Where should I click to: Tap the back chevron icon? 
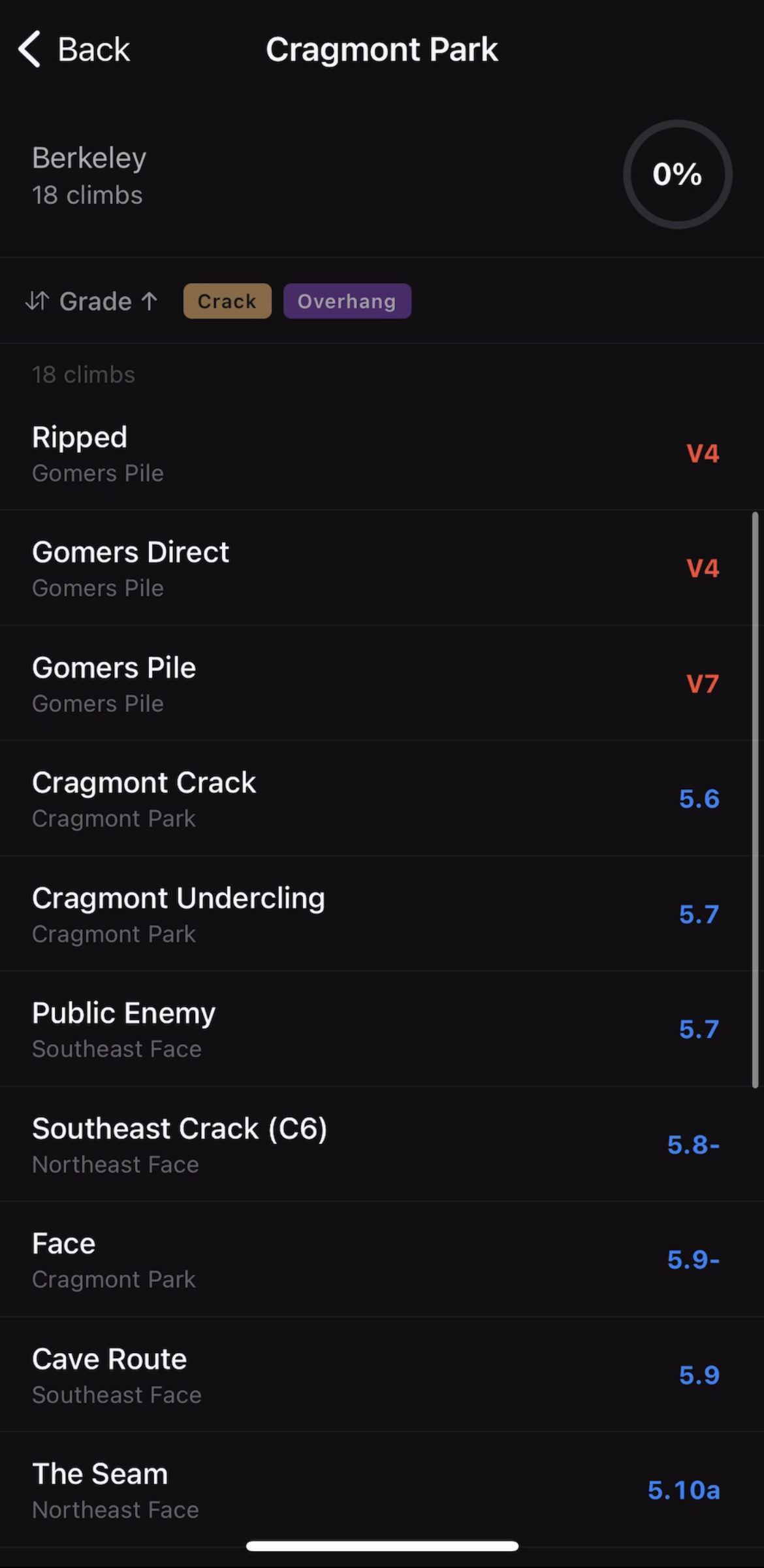coord(29,49)
